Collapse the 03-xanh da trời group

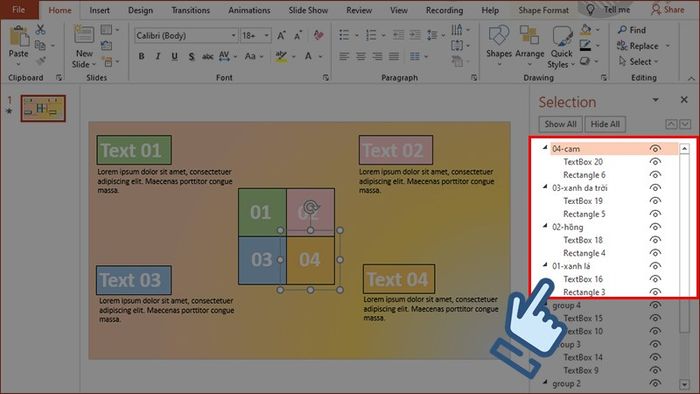[545, 187]
